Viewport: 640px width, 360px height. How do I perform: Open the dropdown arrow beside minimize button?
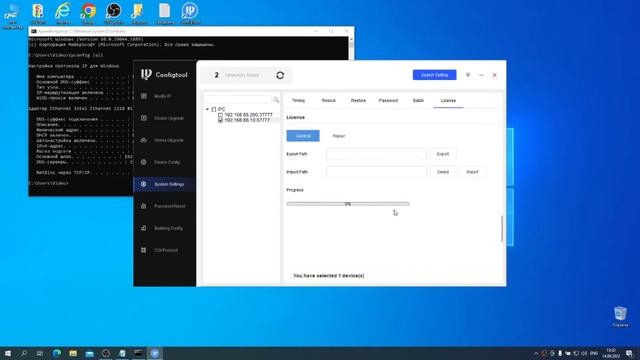[468, 75]
